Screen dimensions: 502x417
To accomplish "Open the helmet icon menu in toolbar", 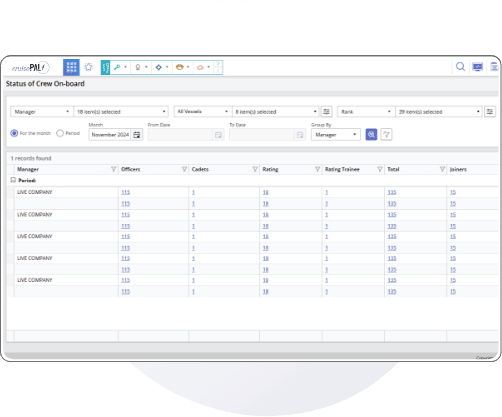I will 182,67.
